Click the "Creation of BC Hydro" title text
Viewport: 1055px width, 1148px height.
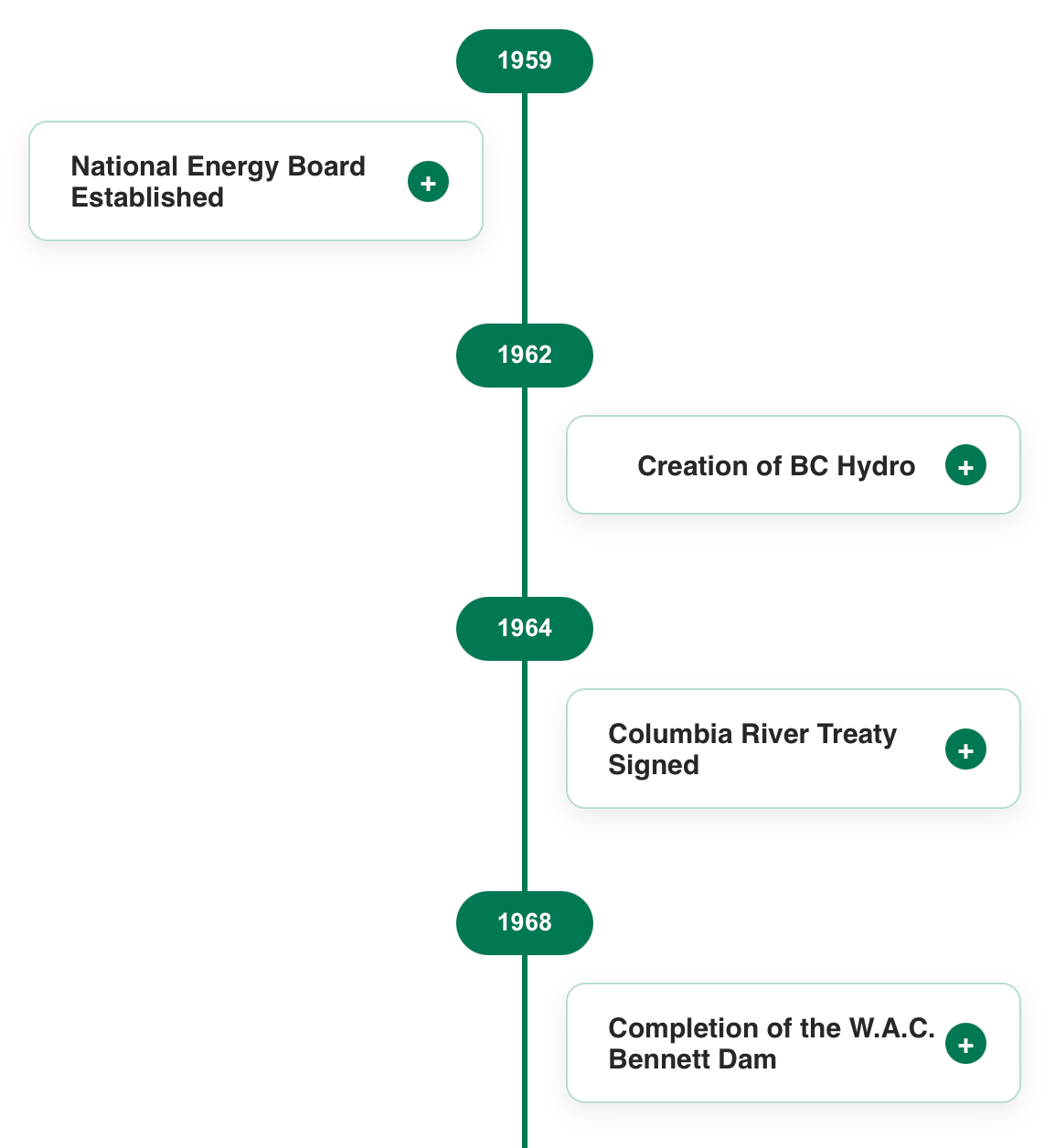pyautogui.click(x=775, y=466)
